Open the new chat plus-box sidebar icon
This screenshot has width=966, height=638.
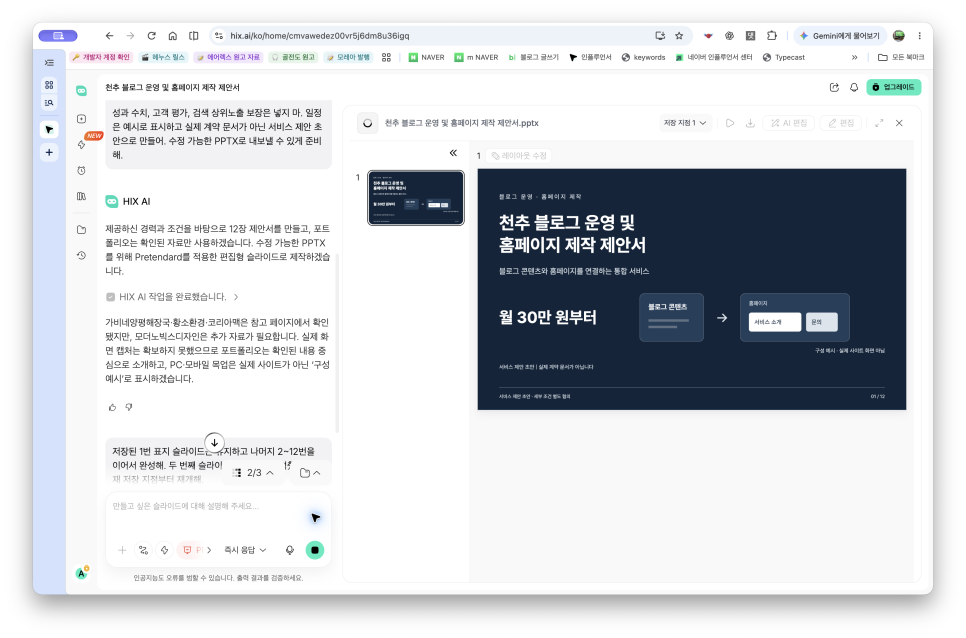[x=81, y=119]
